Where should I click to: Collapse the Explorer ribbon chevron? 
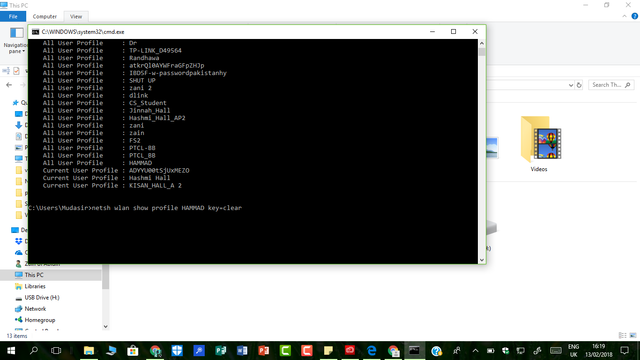(624, 16)
